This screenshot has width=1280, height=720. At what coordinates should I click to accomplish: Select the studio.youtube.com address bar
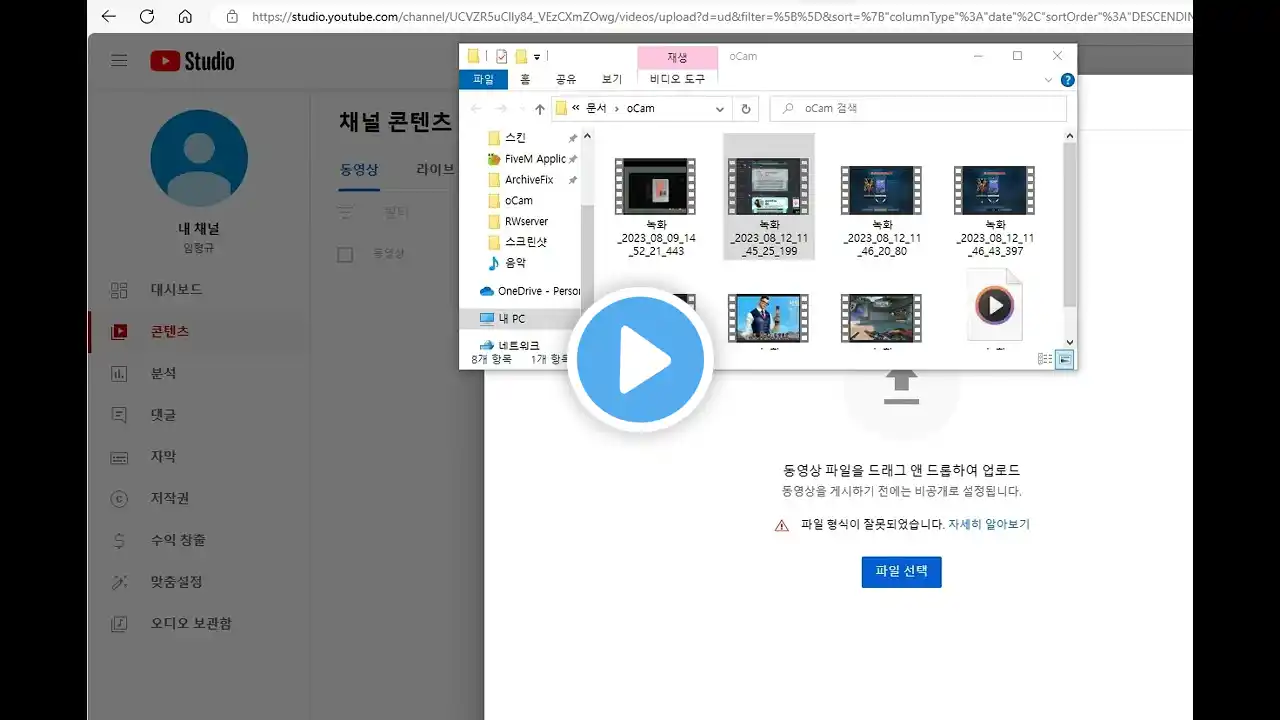coord(720,16)
